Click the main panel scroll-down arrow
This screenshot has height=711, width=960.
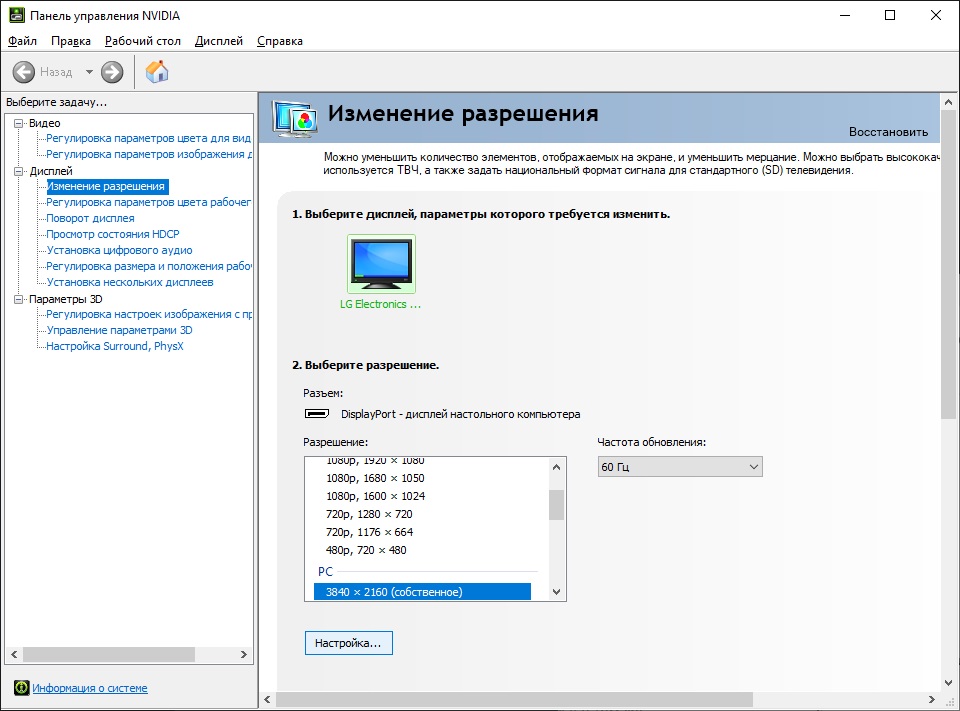pyautogui.click(x=948, y=682)
